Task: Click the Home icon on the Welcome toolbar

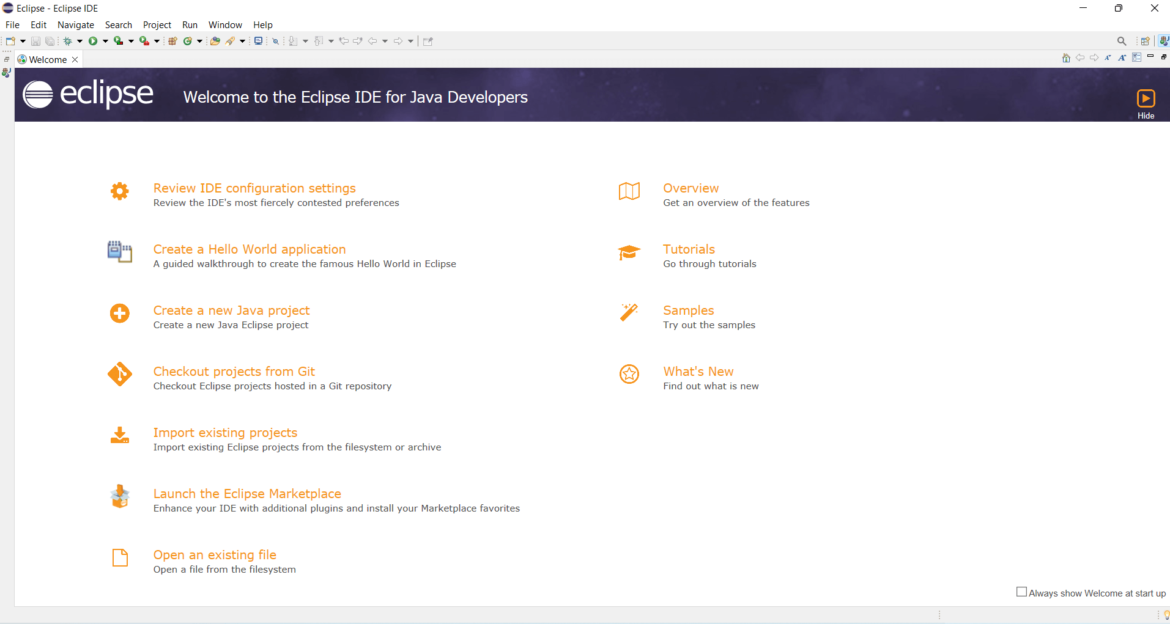Action: click(1066, 57)
